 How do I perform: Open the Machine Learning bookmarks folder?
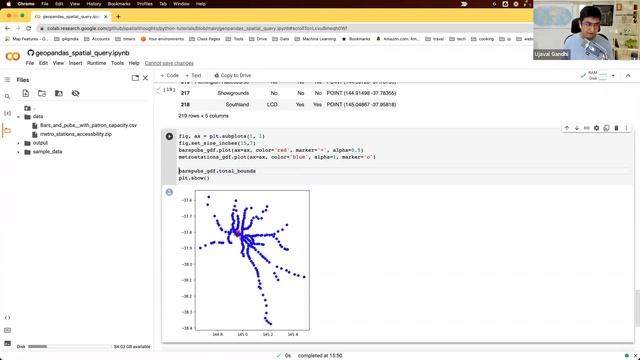tap(315, 39)
